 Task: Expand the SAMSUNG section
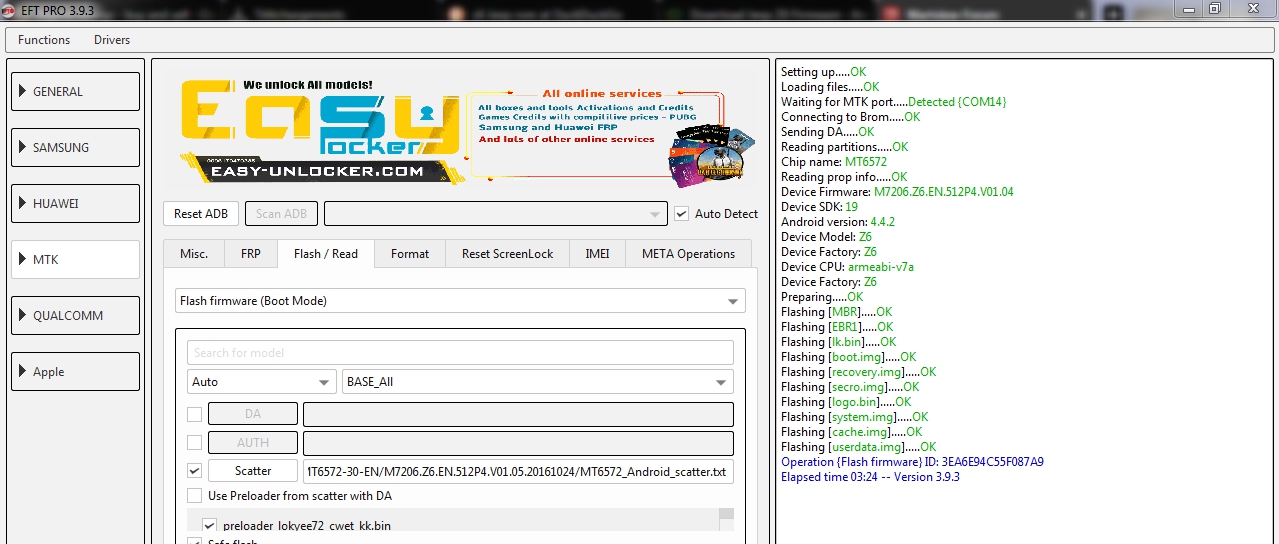[x=76, y=147]
